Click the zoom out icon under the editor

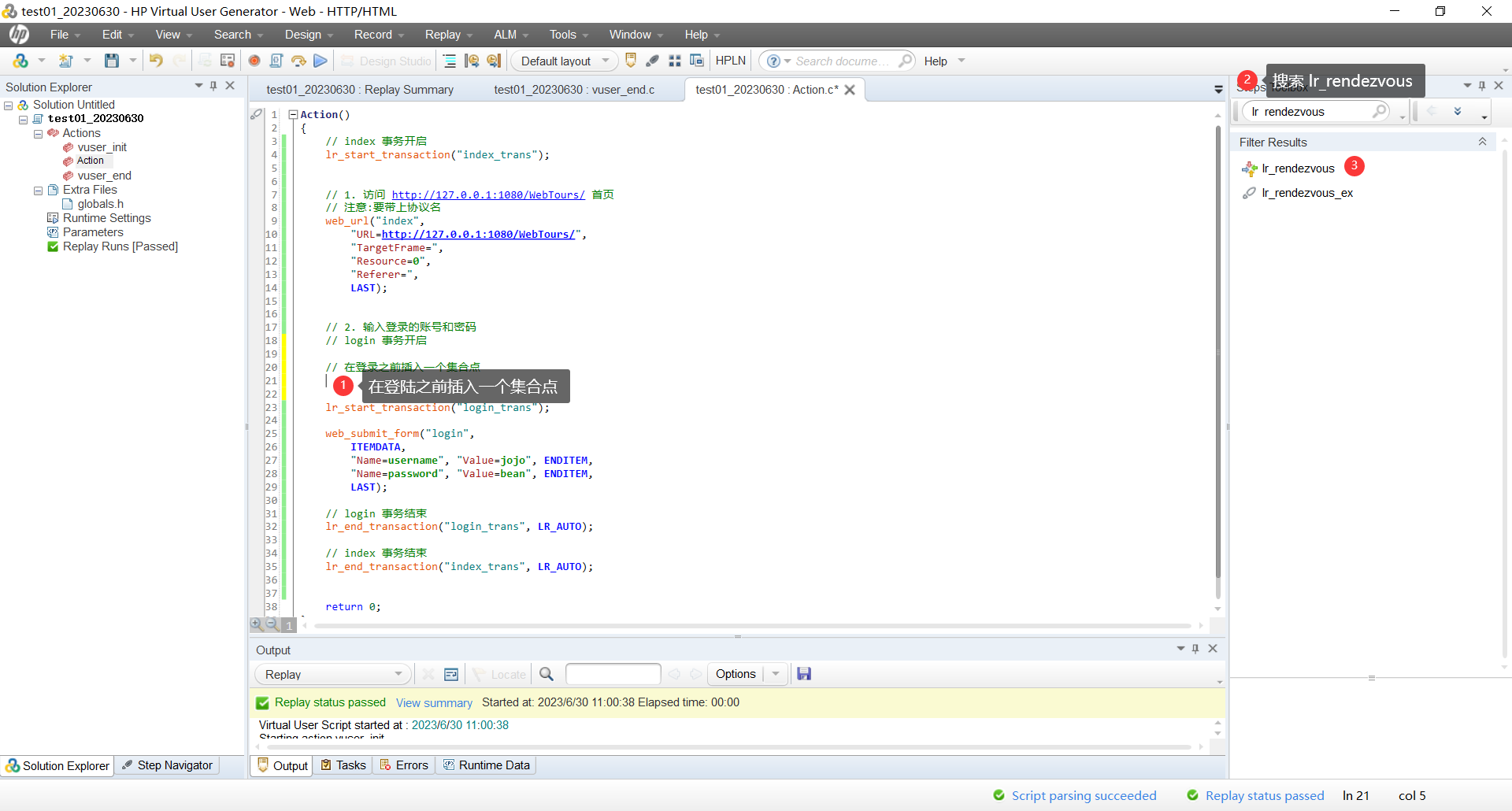[272, 624]
